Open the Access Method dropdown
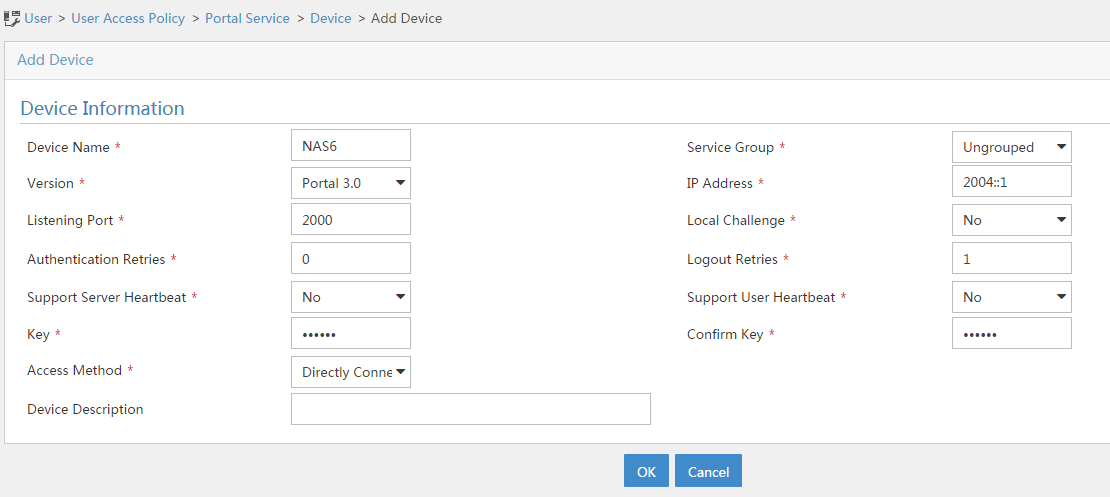 click(x=351, y=372)
